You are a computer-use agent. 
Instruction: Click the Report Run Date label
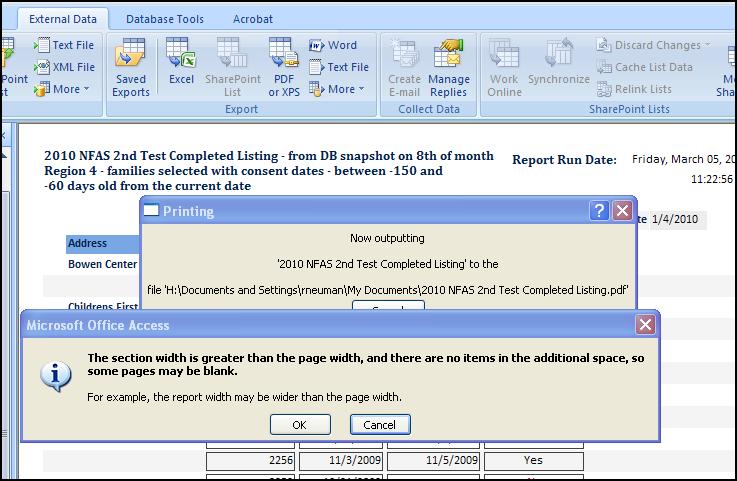[x=565, y=160]
